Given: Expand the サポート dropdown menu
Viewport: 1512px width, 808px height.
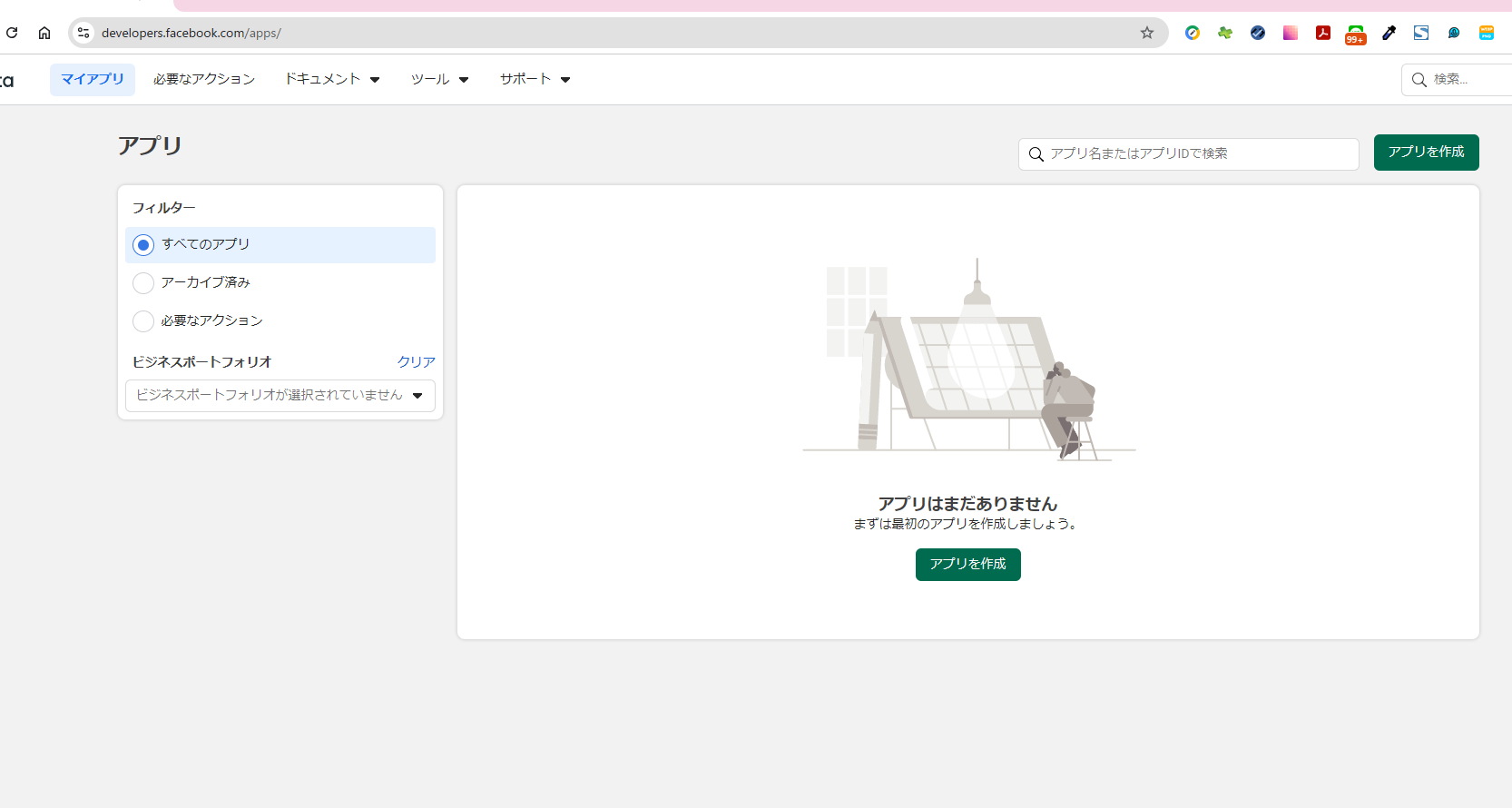Looking at the screenshot, I should [535, 79].
